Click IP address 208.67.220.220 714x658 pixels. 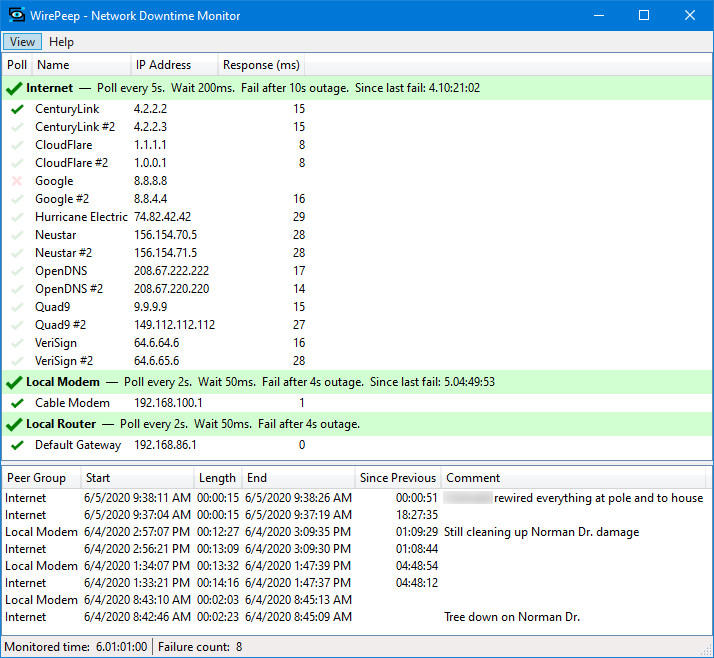(x=171, y=289)
